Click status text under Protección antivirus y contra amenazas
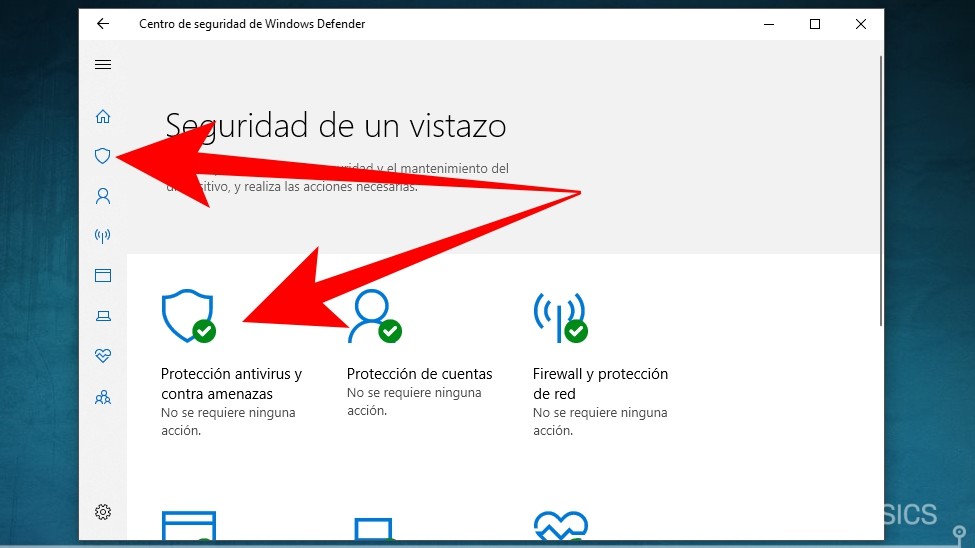 tap(228, 421)
